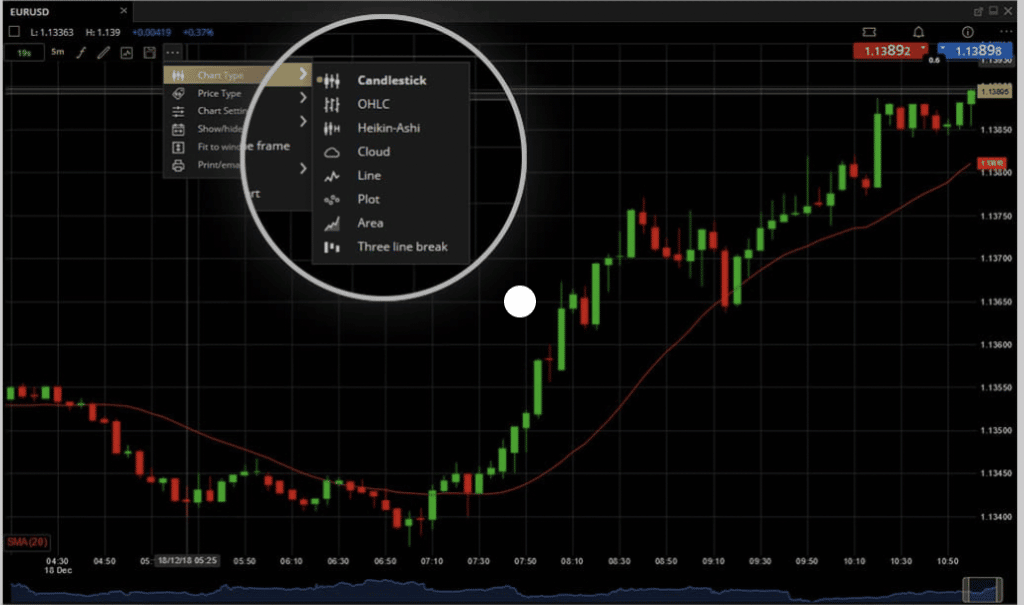Open the chart options ellipsis menu
The image size is (1024, 605).
[x=172, y=52]
